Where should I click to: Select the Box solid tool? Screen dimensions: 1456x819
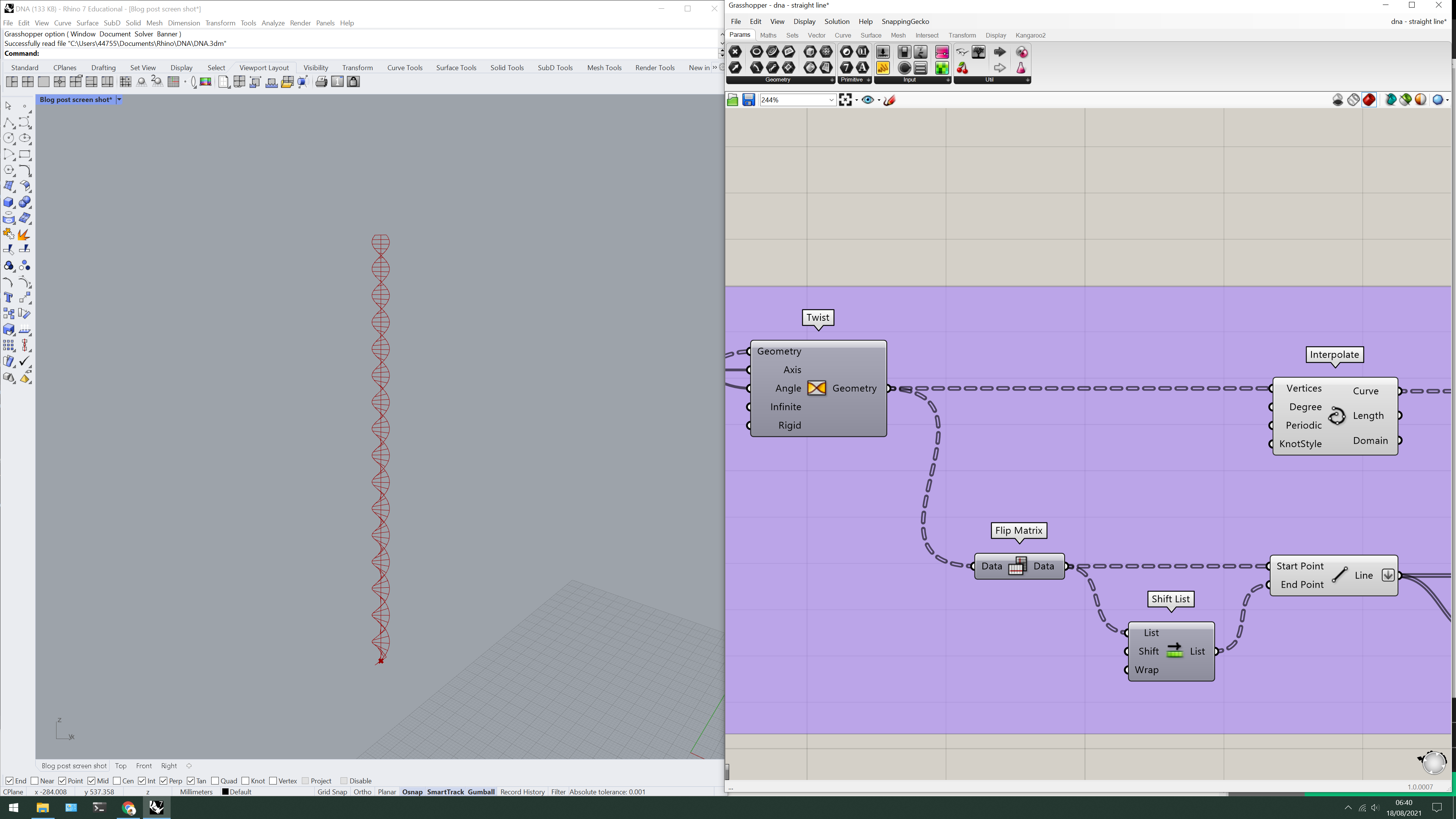(x=8, y=202)
